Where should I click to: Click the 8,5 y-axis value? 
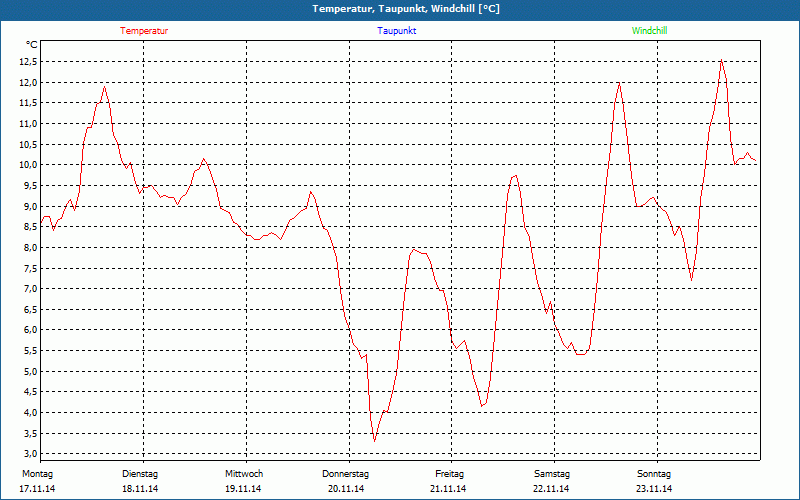(x=31, y=227)
